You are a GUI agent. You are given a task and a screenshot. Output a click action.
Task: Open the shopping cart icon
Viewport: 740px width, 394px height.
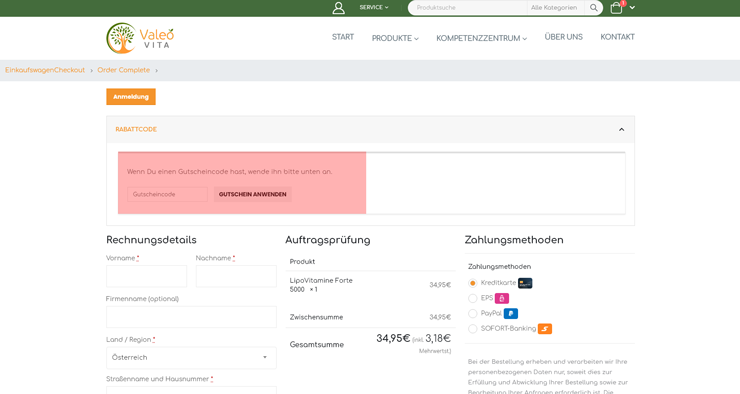point(616,8)
